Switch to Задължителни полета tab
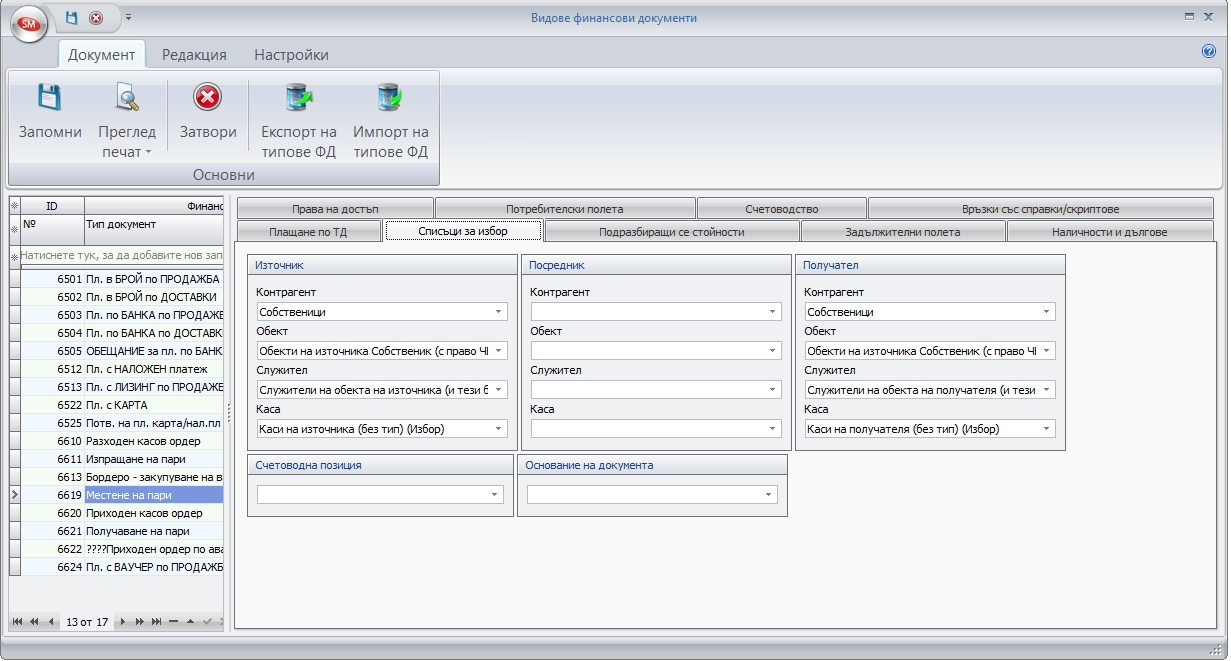 tap(904, 232)
